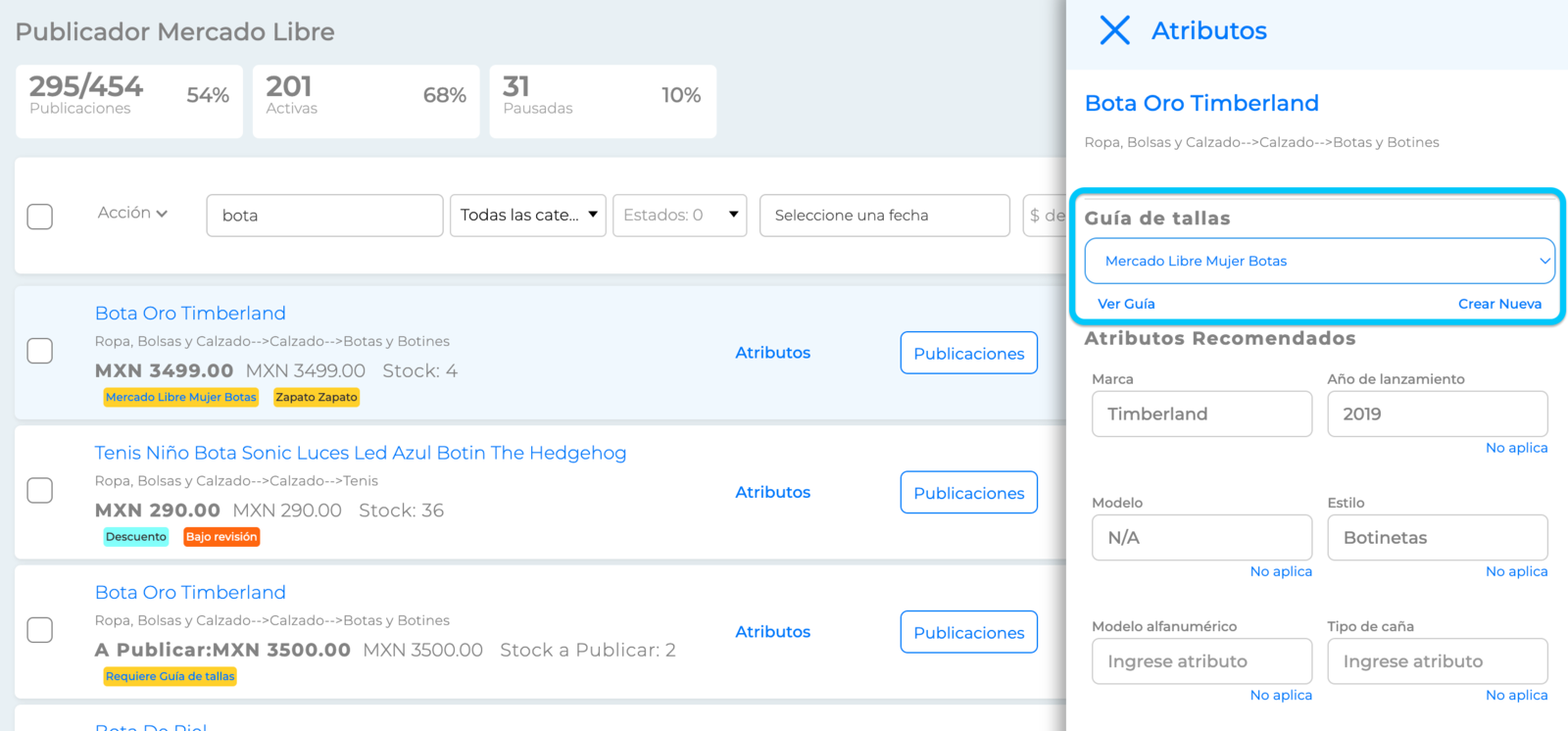Viewport: 1568px width, 731px height.
Task: Click the Modelo alfanumérico input field
Action: tap(1202, 661)
